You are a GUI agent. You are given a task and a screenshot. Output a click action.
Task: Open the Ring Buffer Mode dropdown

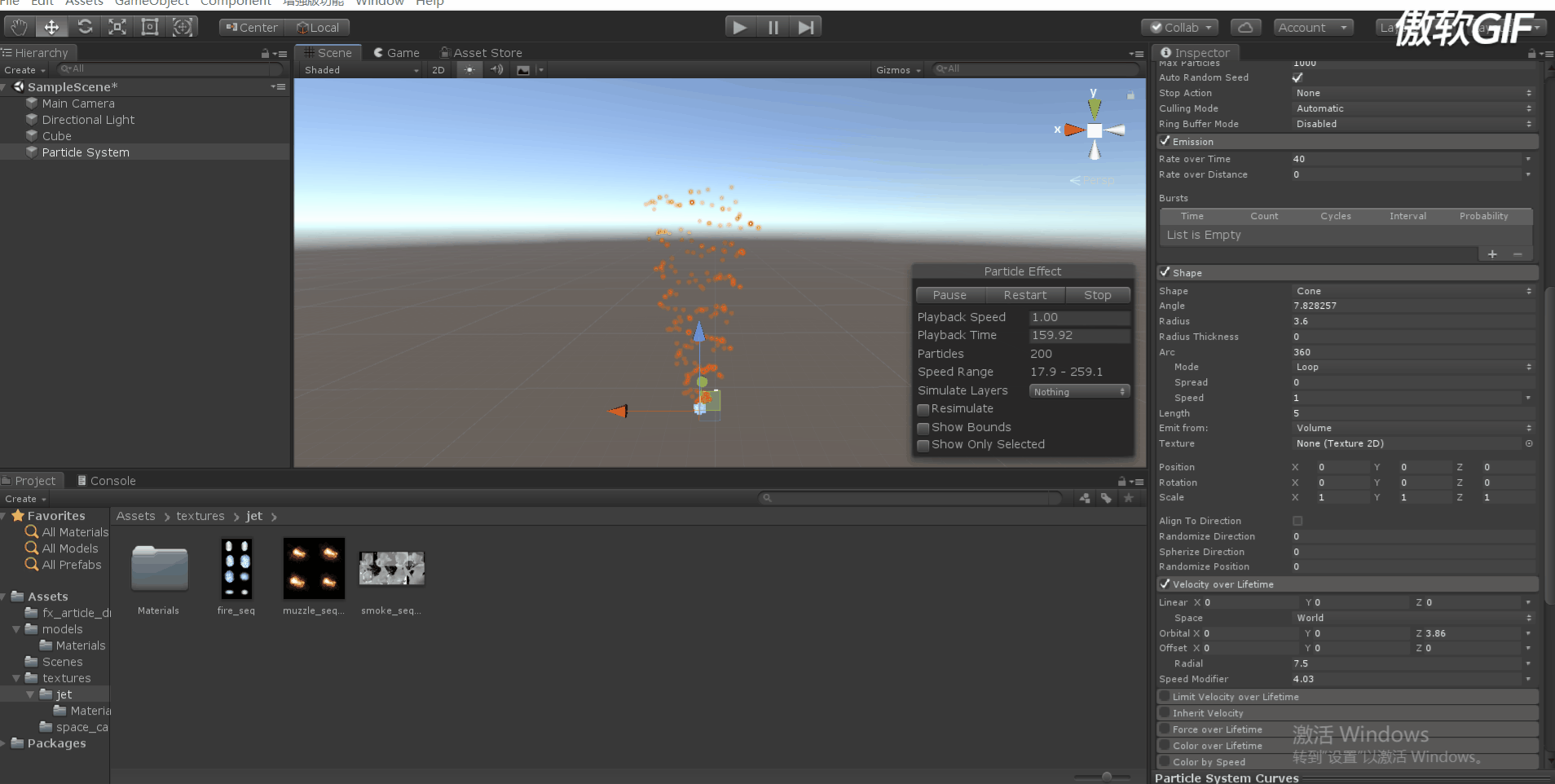point(1413,124)
